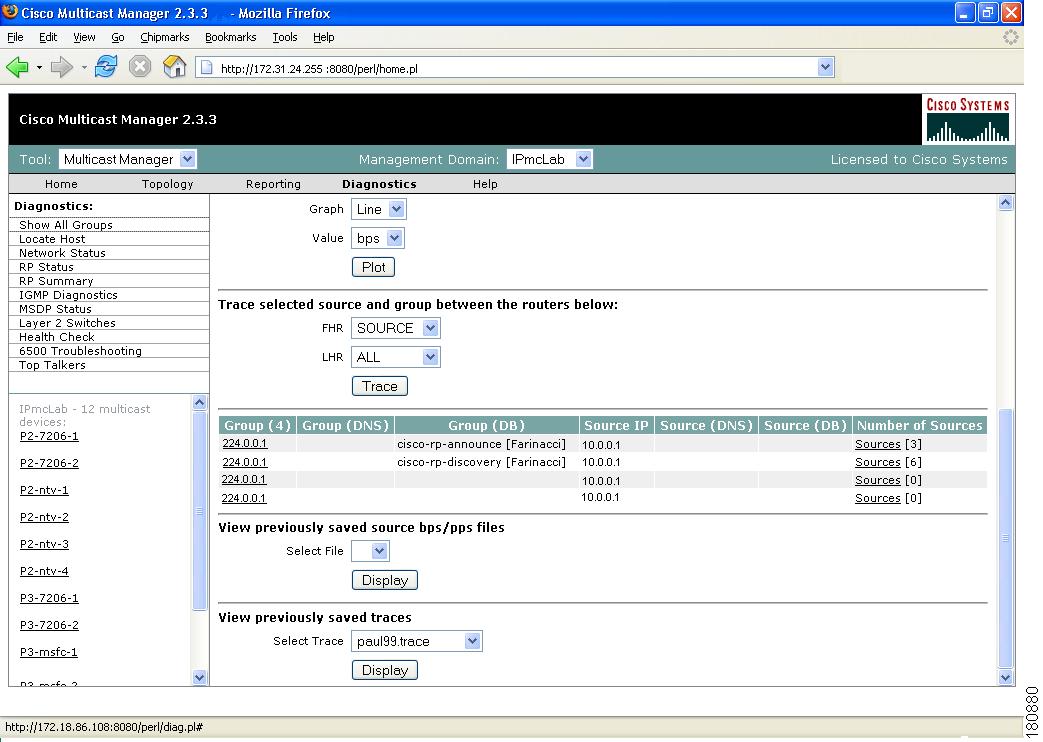This screenshot has width=1043, height=742.
Task: Click the Stop loading icon
Action: pyautogui.click(x=140, y=67)
